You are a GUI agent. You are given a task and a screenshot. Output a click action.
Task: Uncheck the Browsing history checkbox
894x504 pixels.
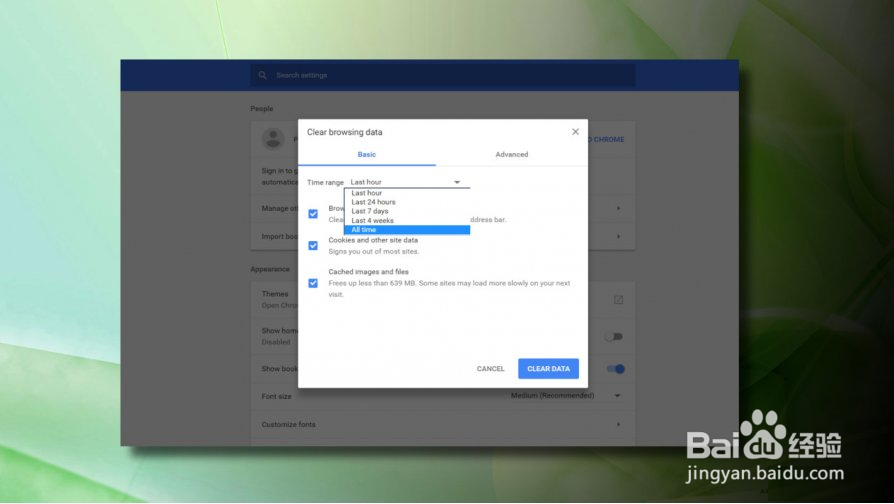(x=313, y=214)
